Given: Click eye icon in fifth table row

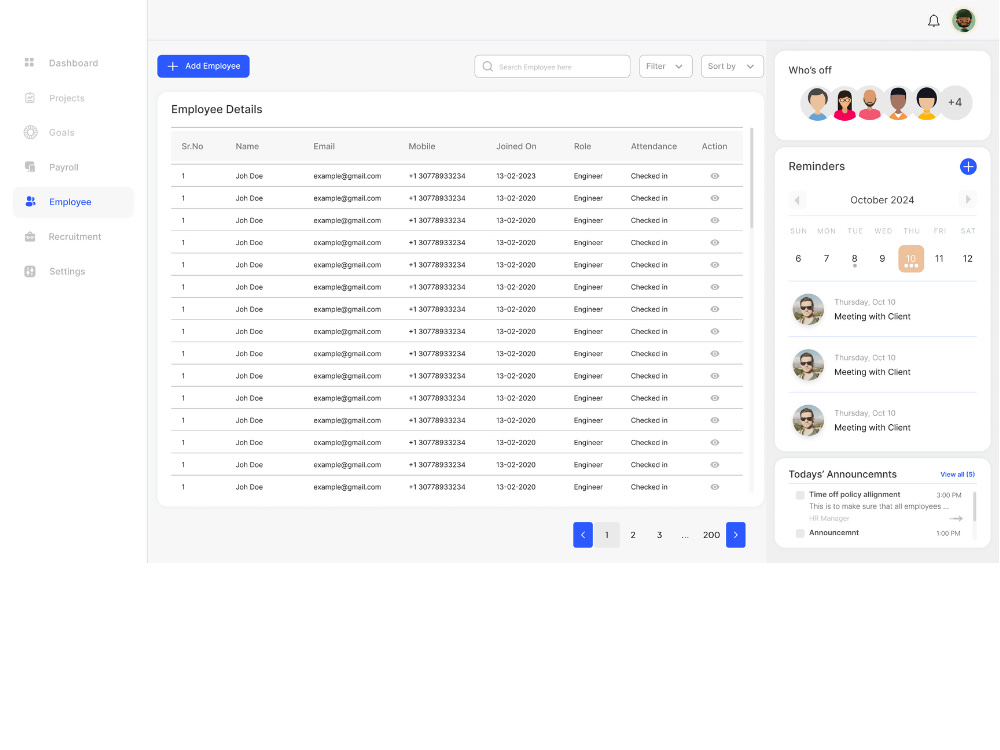Looking at the screenshot, I should [x=714, y=265].
